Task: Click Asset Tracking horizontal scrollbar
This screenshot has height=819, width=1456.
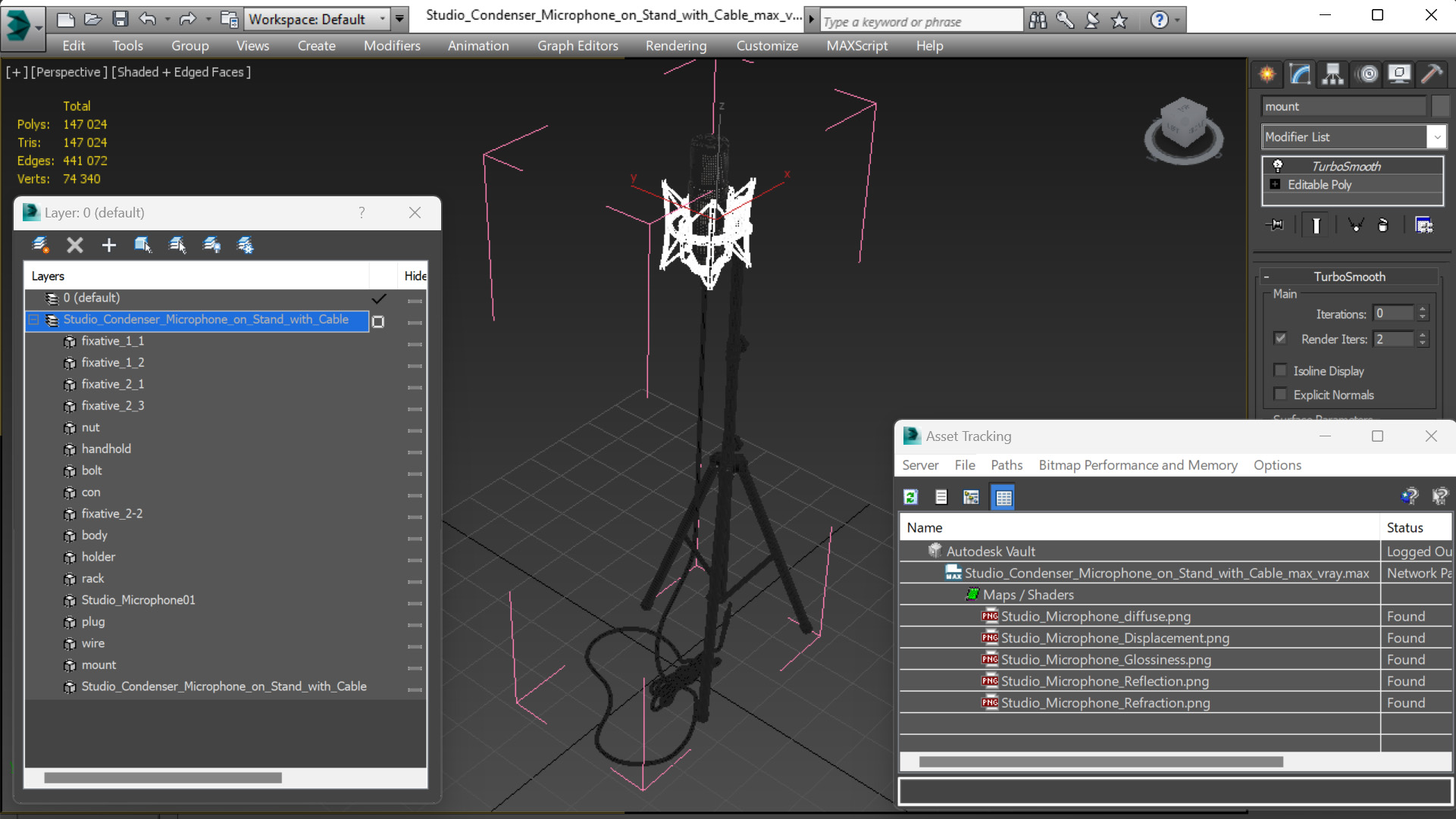Action: (1101, 761)
